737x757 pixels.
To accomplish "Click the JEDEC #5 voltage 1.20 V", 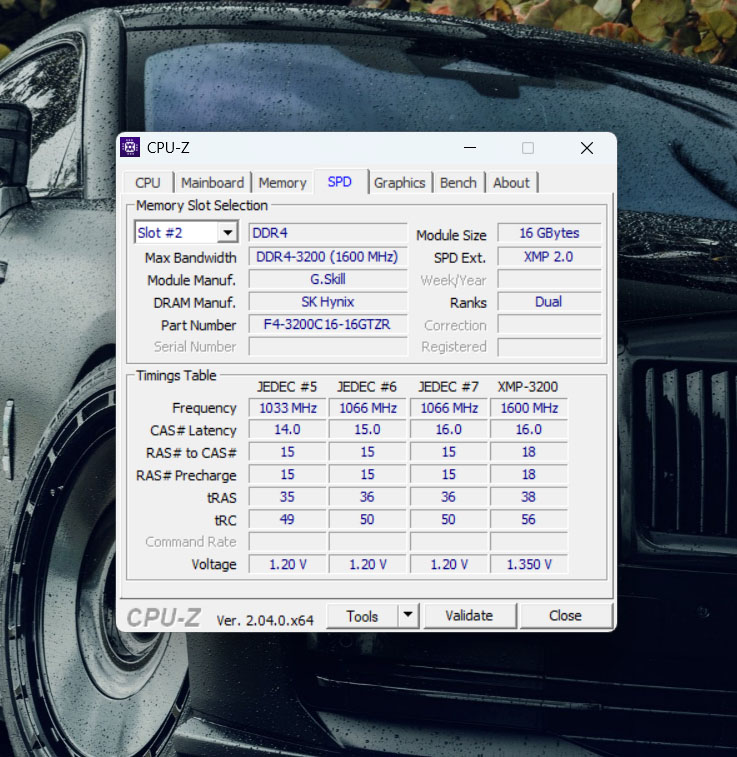I will [x=288, y=564].
